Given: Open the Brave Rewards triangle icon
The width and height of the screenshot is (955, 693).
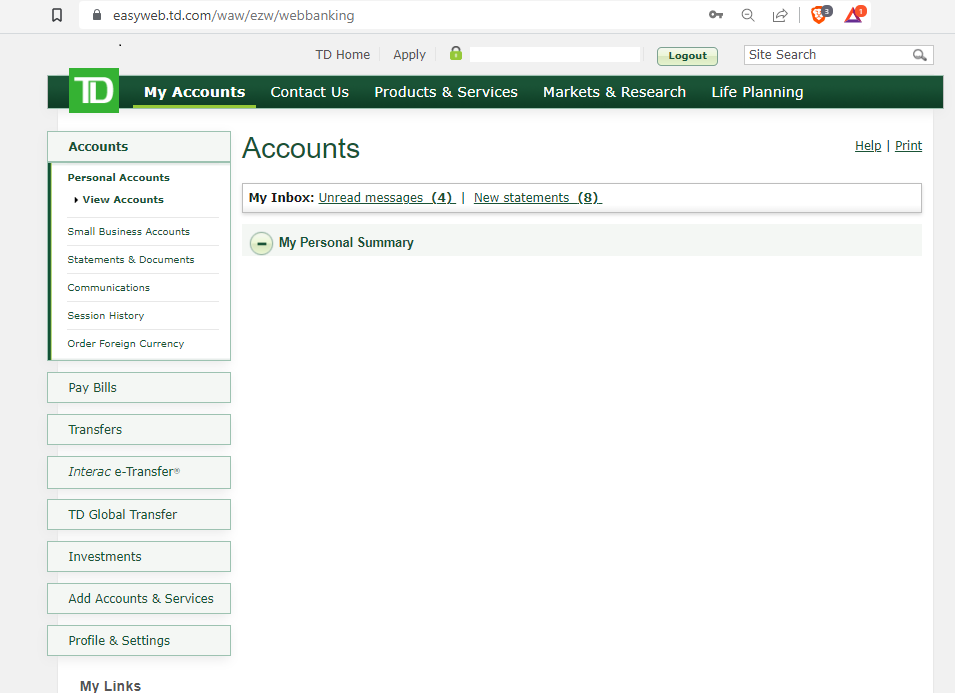Looking at the screenshot, I should [x=855, y=14].
